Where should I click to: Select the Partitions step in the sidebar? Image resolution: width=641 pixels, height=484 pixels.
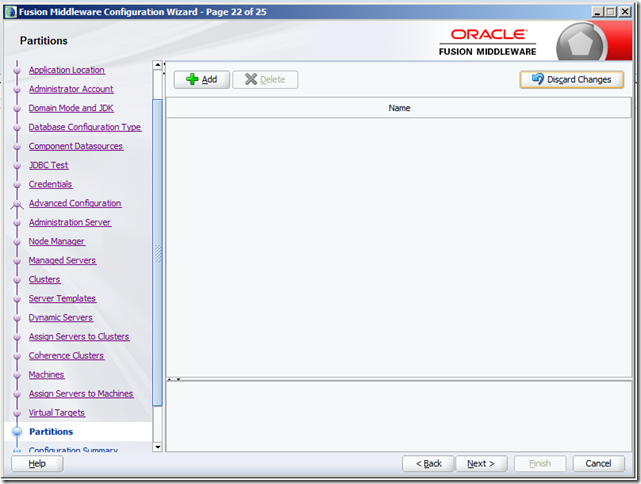pos(51,432)
